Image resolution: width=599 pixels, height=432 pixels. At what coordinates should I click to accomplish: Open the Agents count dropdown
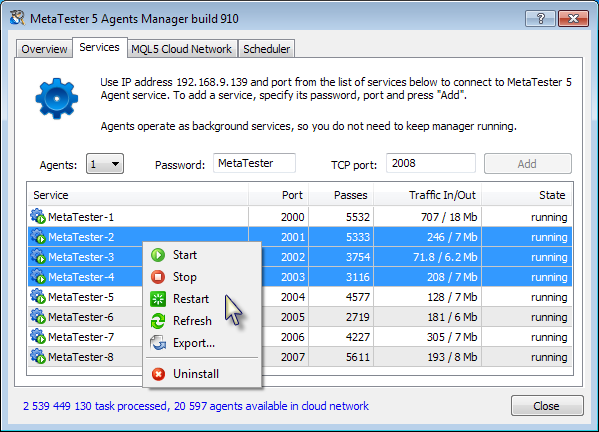[105, 164]
